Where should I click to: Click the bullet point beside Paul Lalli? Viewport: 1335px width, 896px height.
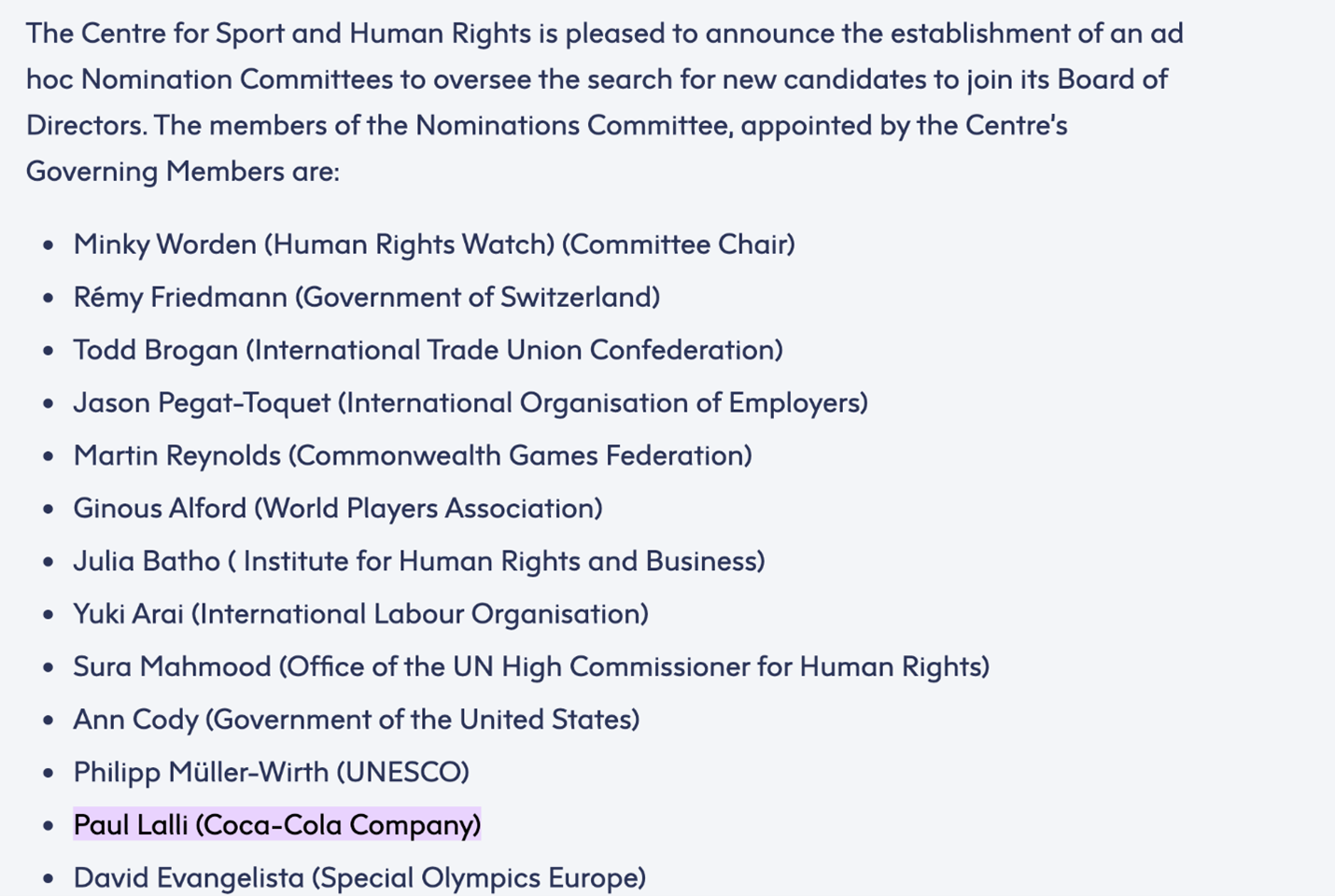49,826
